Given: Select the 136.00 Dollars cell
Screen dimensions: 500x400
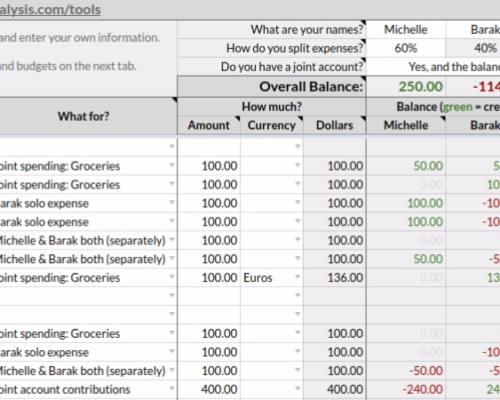Looking at the screenshot, I should [335, 278].
